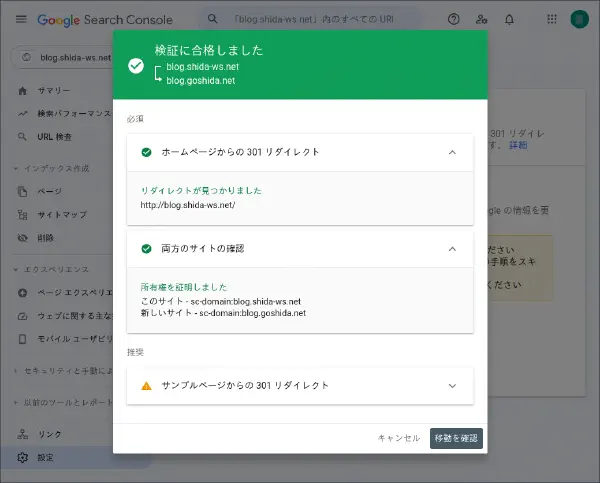Click the warning triangle beside サンプルページからの 301 リダイレクト
600x483 pixels.
pyautogui.click(x=146, y=386)
